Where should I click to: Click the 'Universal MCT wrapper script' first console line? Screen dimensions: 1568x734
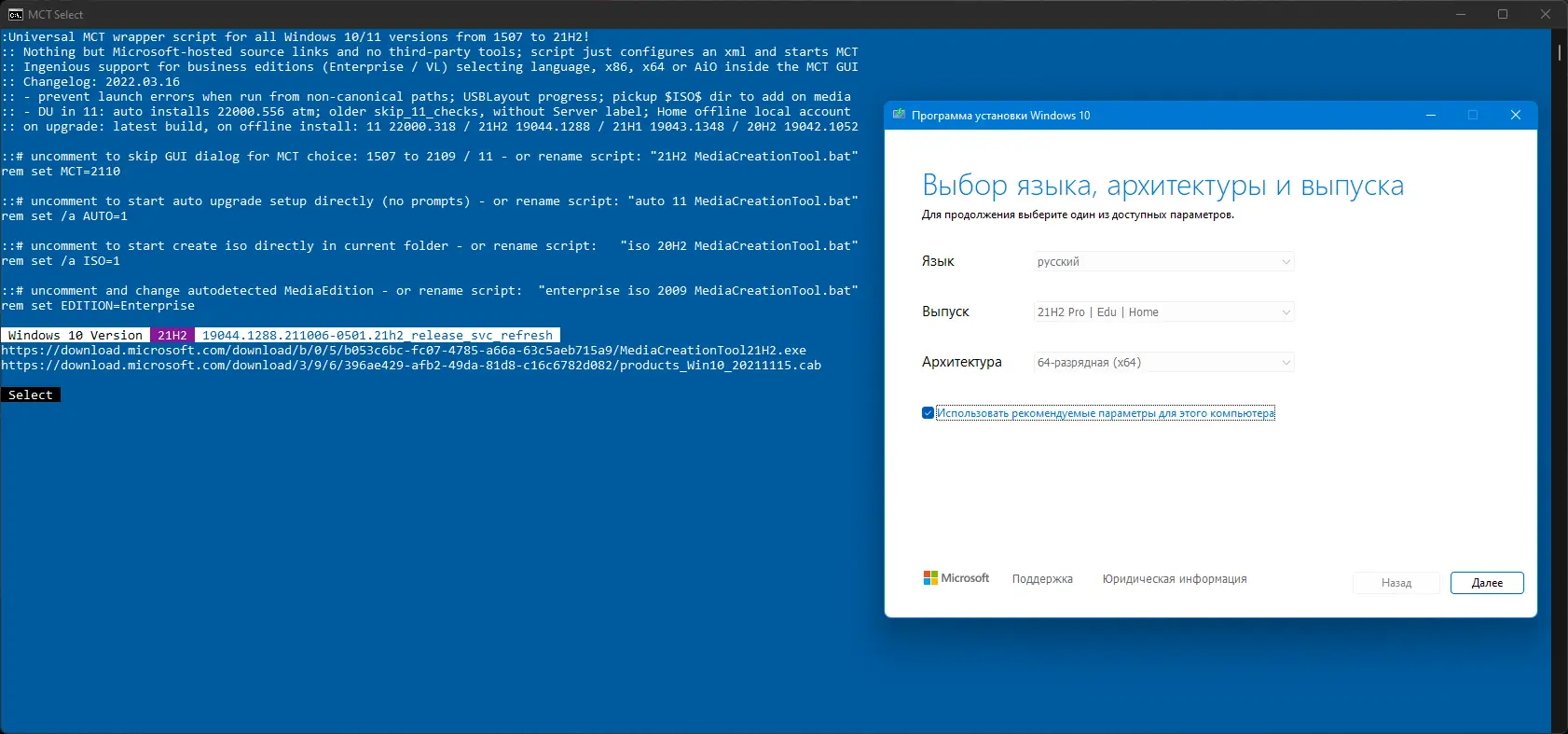pyautogui.click(x=296, y=37)
